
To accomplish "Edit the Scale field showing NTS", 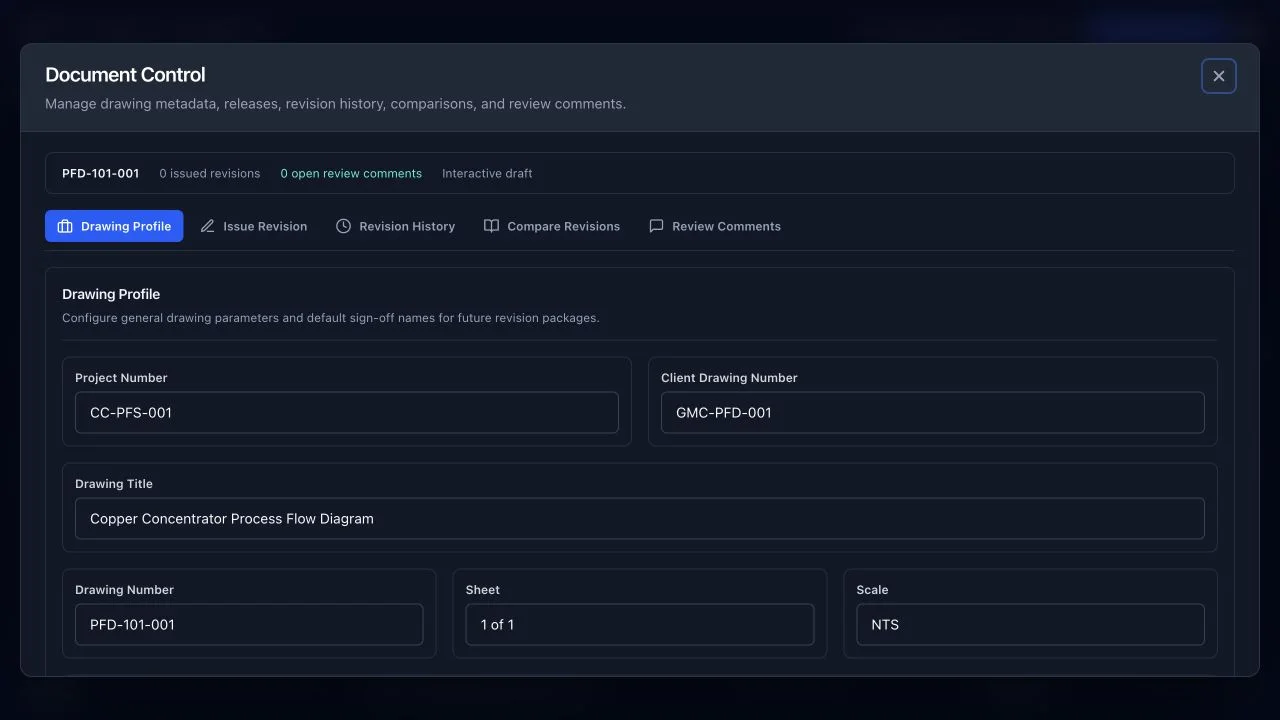I will (x=1030, y=624).
